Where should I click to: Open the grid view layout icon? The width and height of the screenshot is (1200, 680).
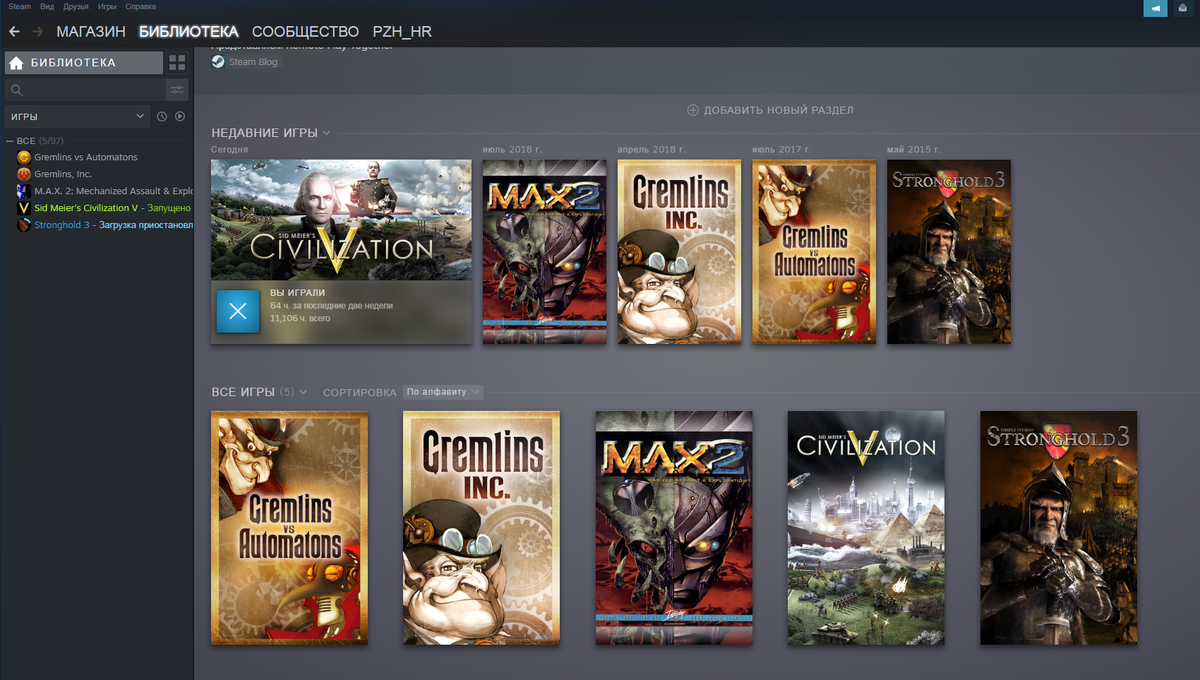coord(177,62)
